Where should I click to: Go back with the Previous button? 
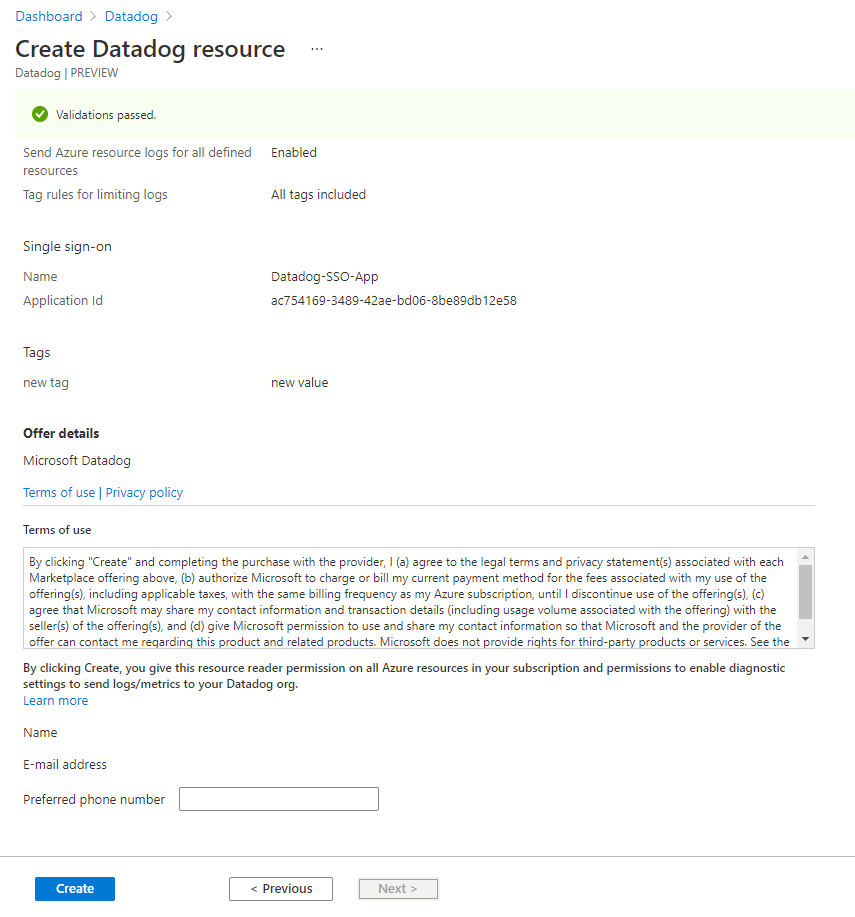(x=281, y=889)
